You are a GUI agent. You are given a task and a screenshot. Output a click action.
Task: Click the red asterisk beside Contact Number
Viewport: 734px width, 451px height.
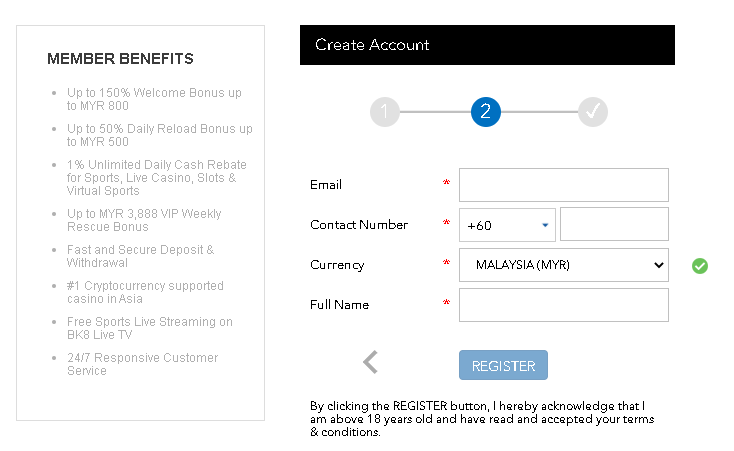click(x=446, y=223)
